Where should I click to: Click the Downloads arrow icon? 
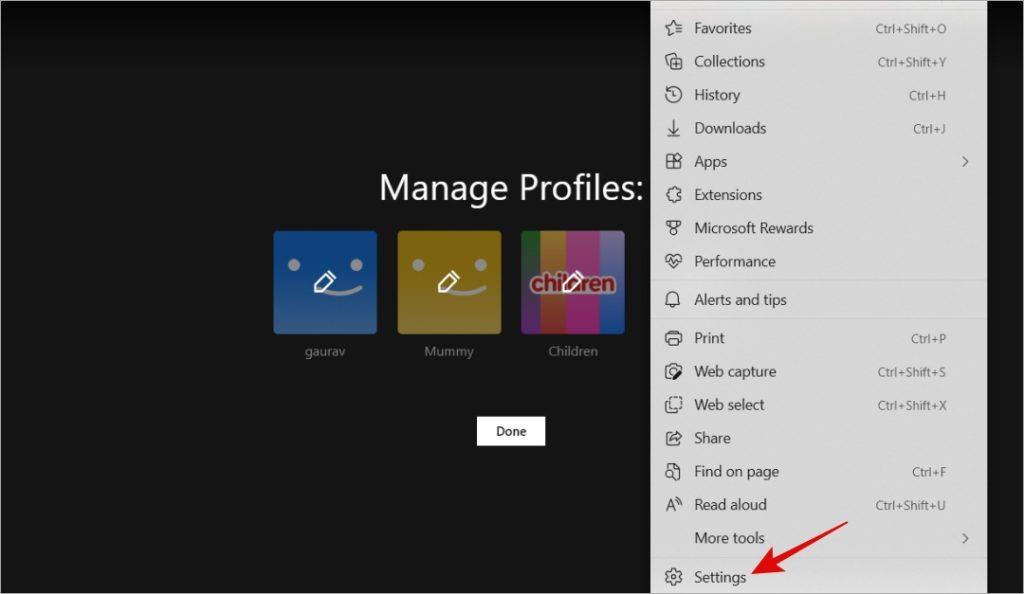click(x=673, y=128)
